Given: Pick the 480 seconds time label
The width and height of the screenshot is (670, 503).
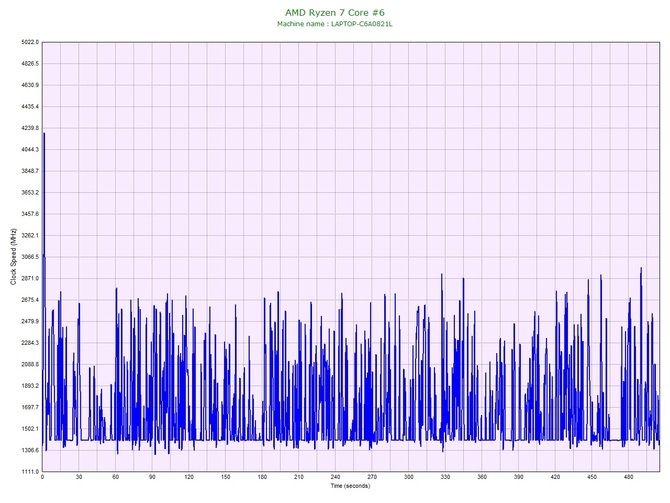Looking at the screenshot, I should (629, 477).
